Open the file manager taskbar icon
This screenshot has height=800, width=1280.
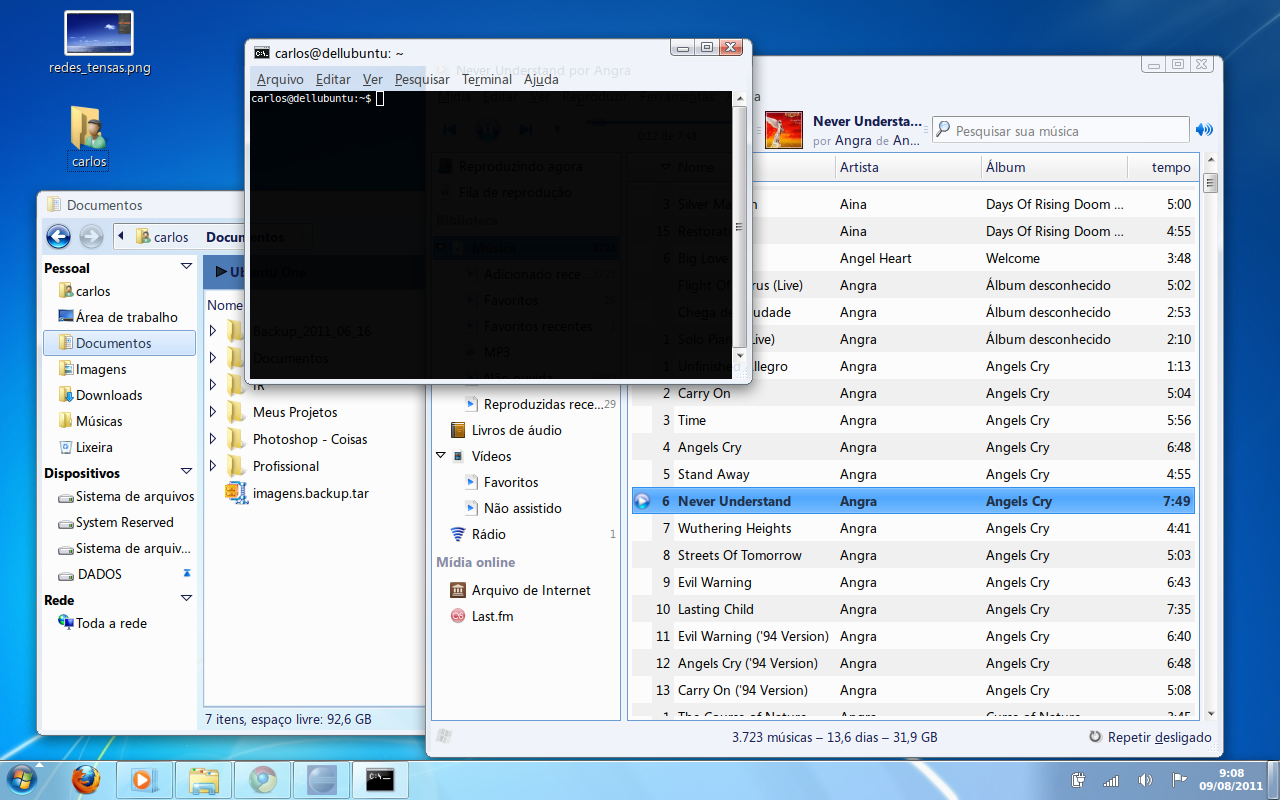click(204, 779)
